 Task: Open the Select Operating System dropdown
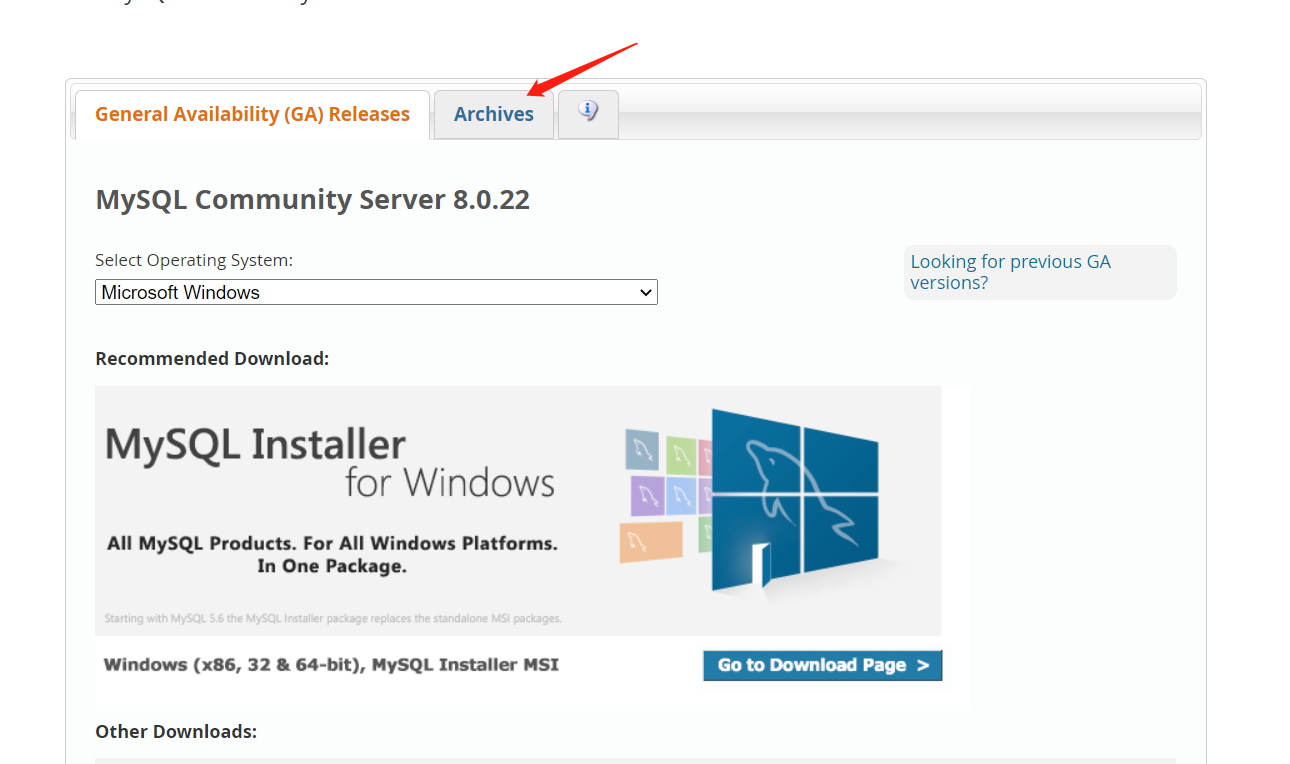pyautogui.click(x=376, y=292)
